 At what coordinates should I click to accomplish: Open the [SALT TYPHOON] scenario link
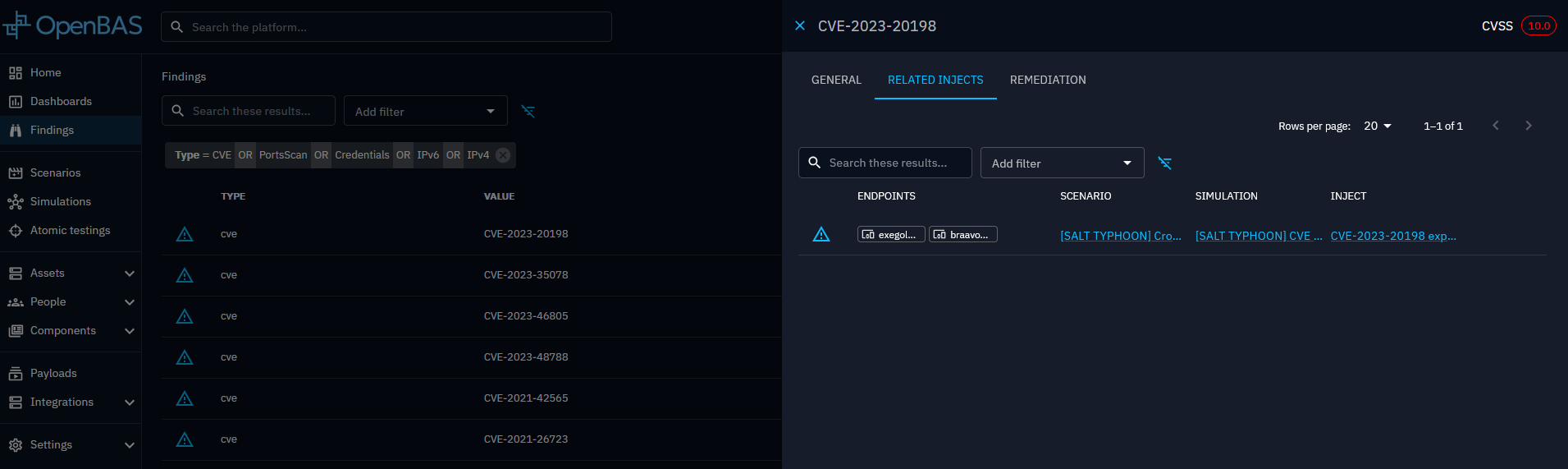point(1120,236)
